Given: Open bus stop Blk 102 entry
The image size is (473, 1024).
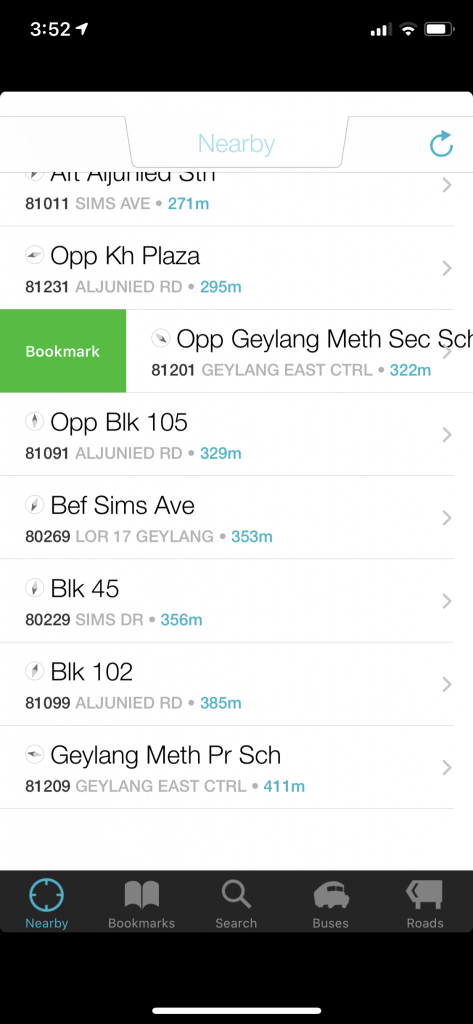Looking at the screenshot, I should [x=227, y=684].
